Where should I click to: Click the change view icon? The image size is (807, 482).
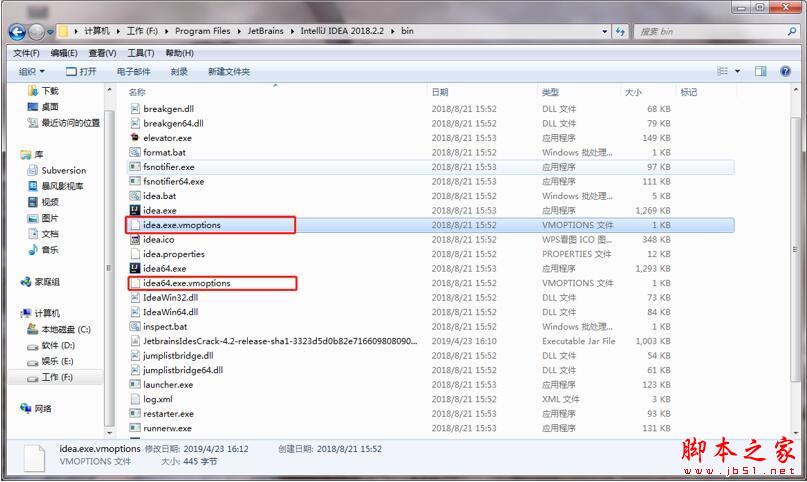point(723,71)
